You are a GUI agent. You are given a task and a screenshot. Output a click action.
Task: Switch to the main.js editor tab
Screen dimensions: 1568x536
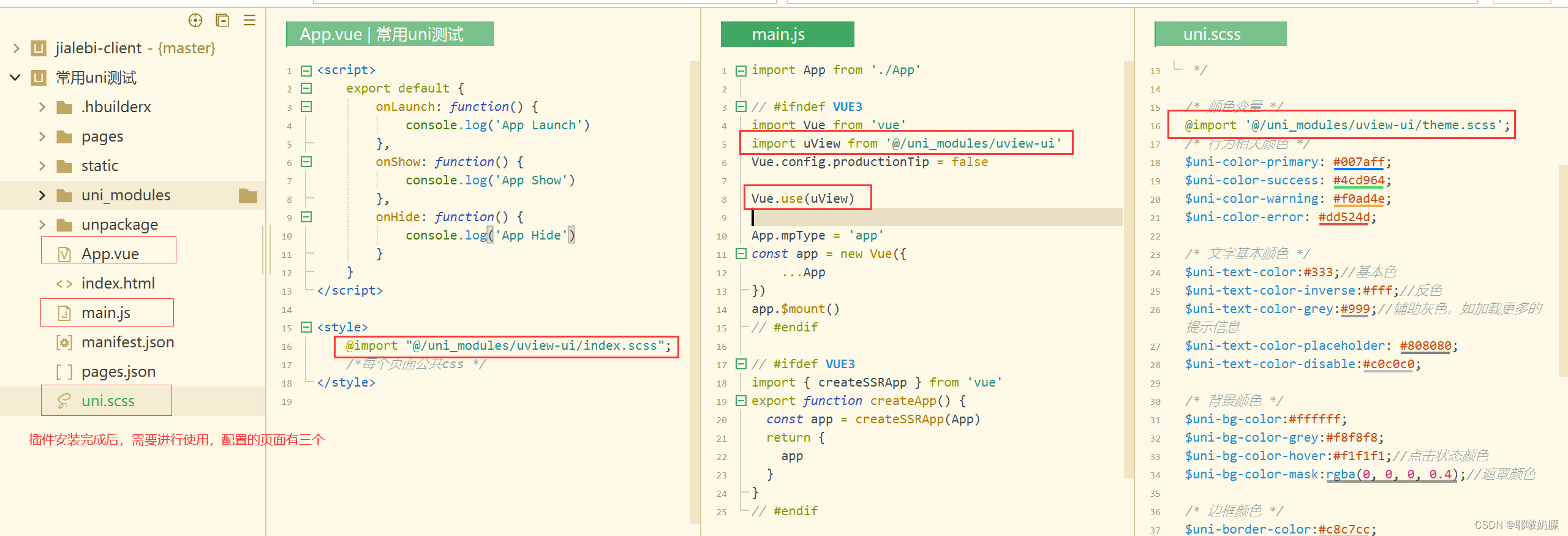[787, 34]
